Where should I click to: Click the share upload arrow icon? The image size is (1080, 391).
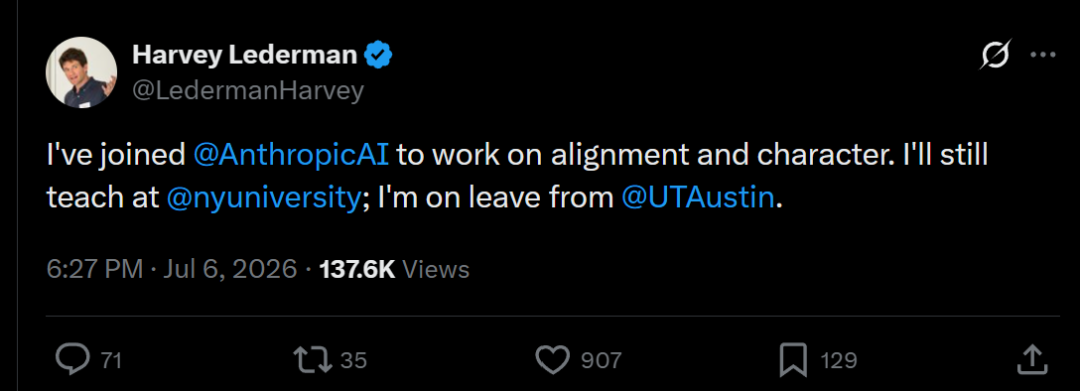pos(1032,359)
